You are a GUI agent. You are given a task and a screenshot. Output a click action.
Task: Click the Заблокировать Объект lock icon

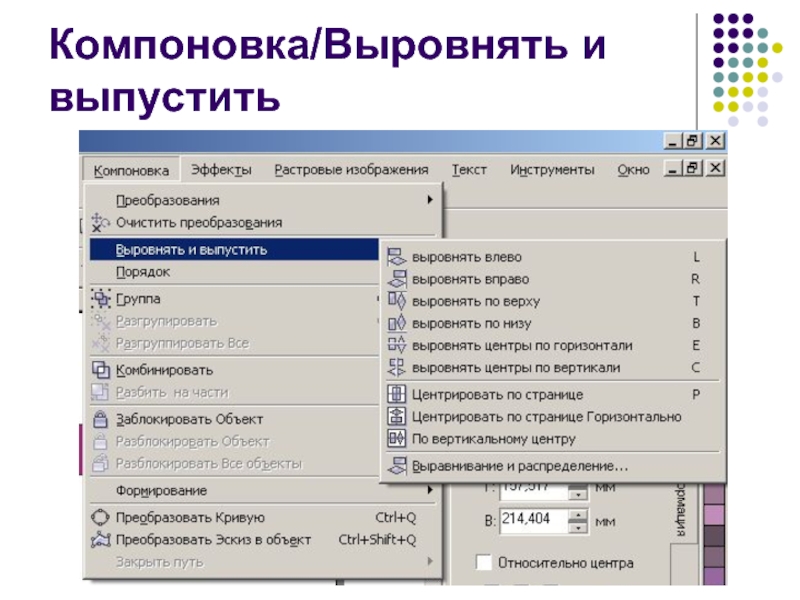click(101, 419)
